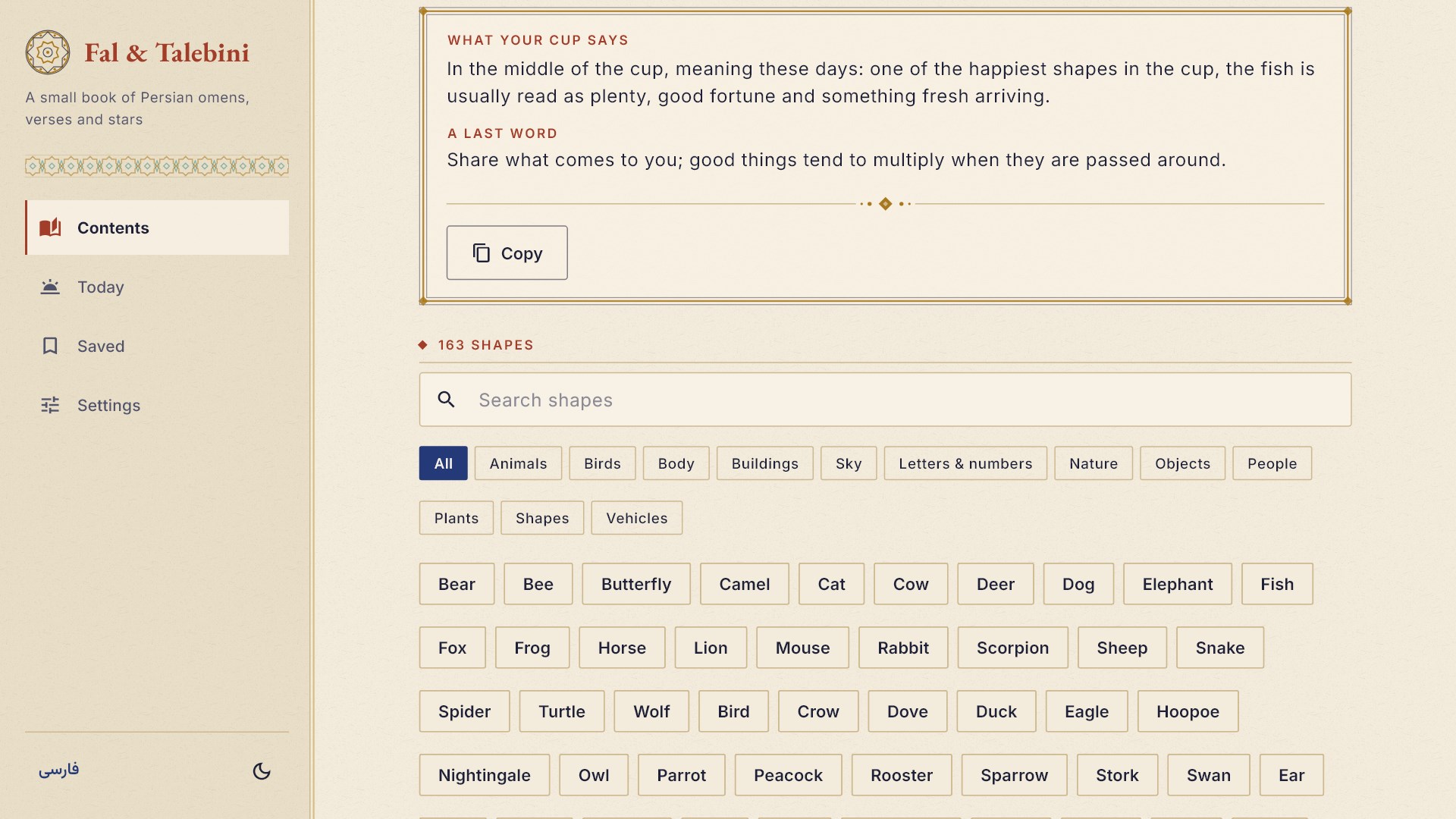
Task: Open Contents via its book icon
Action: (50, 227)
